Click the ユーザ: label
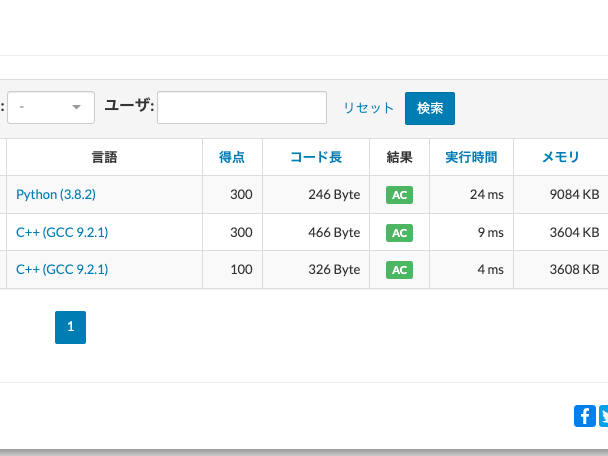608x456 pixels. [129, 105]
